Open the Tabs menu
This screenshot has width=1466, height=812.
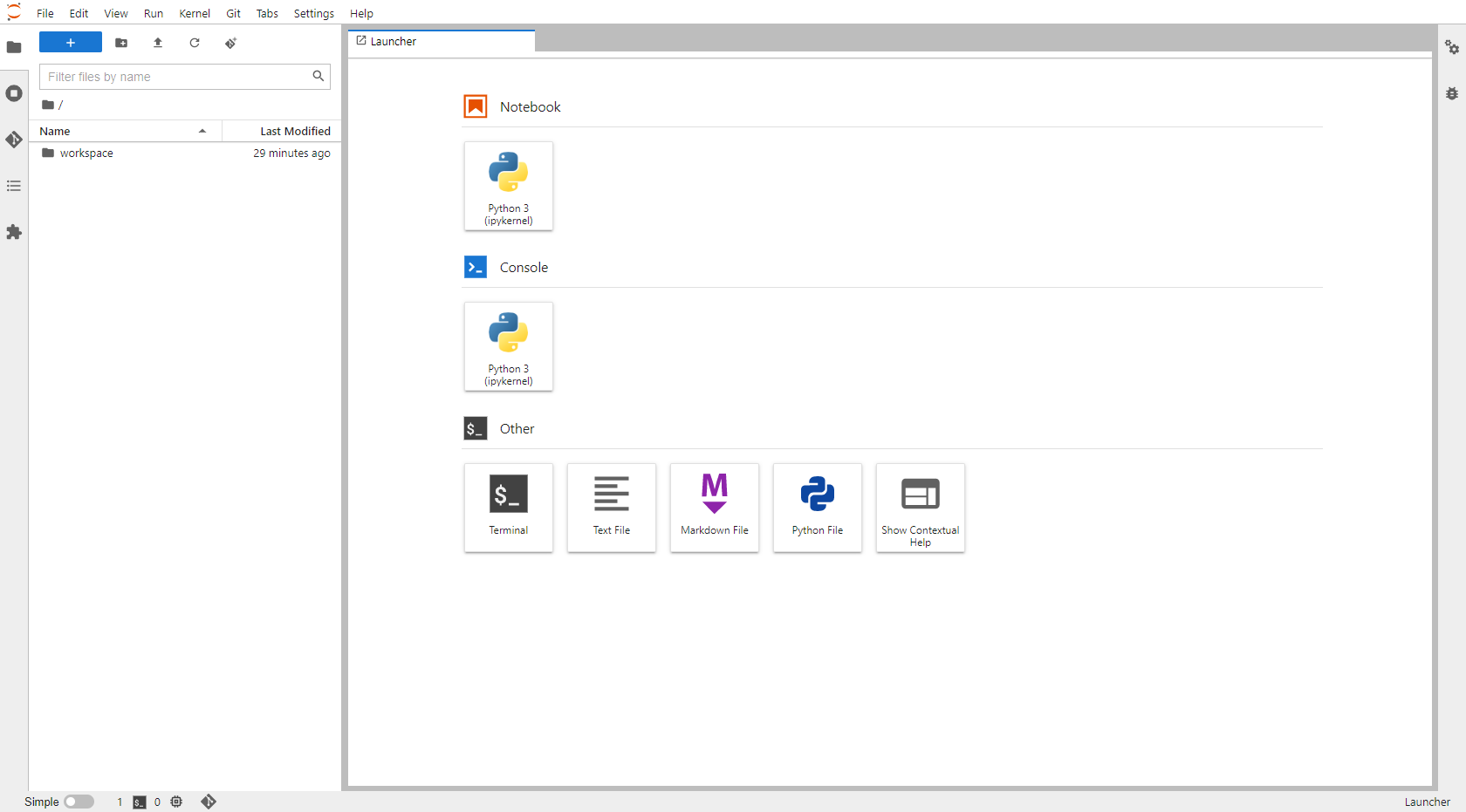coord(267,13)
